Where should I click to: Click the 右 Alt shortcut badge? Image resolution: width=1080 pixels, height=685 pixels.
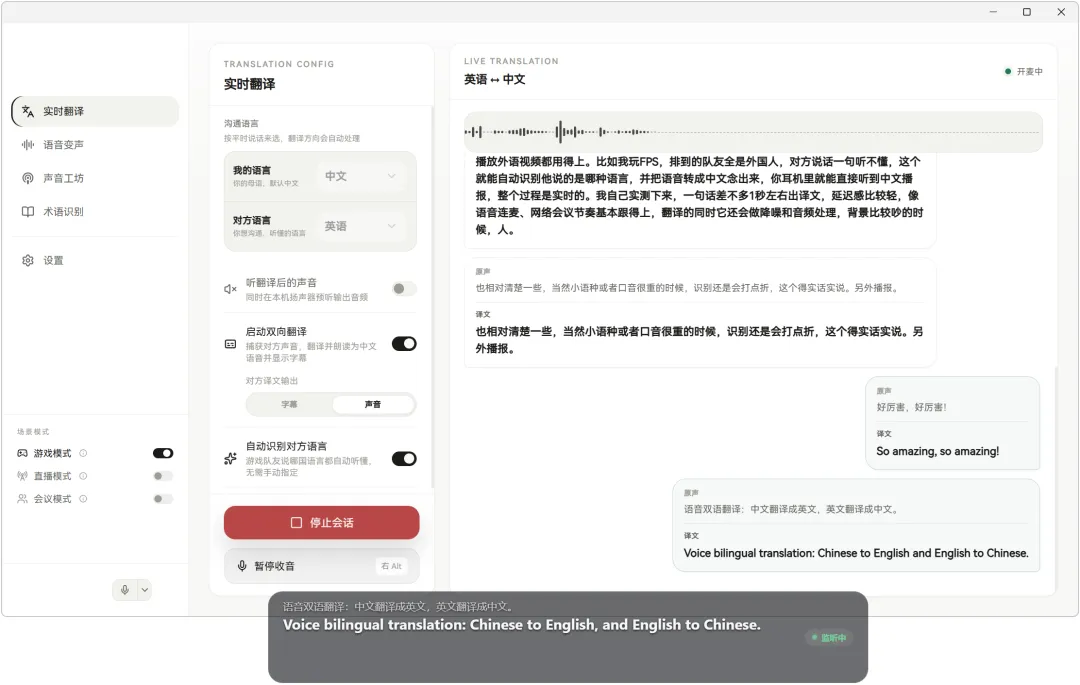point(391,566)
